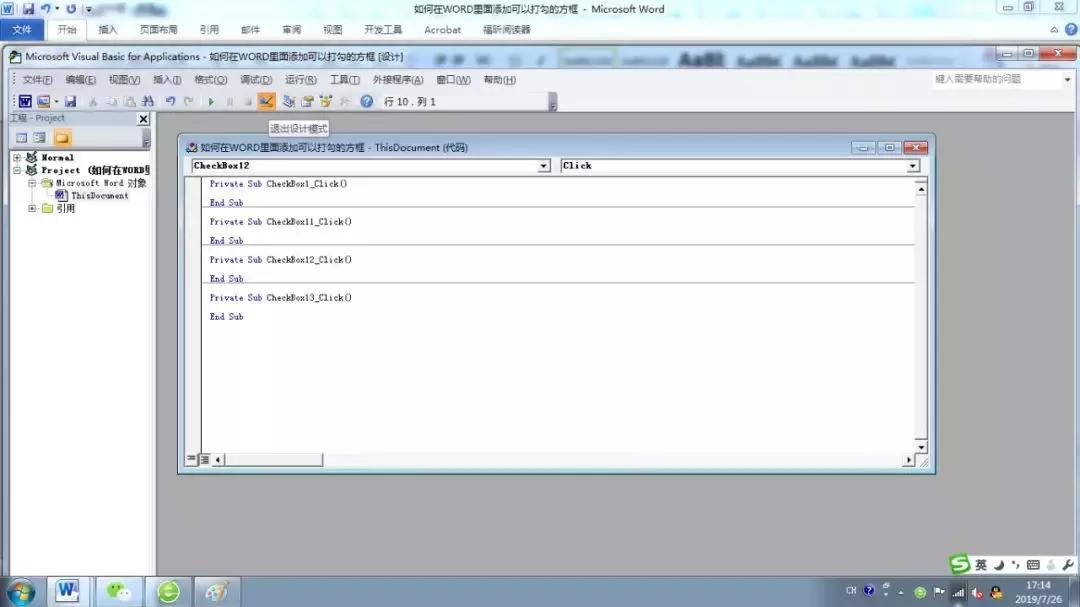Click the Undo icon in VBA toolbar
The height and width of the screenshot is (607, 1080).
click(x=170, y=100)
